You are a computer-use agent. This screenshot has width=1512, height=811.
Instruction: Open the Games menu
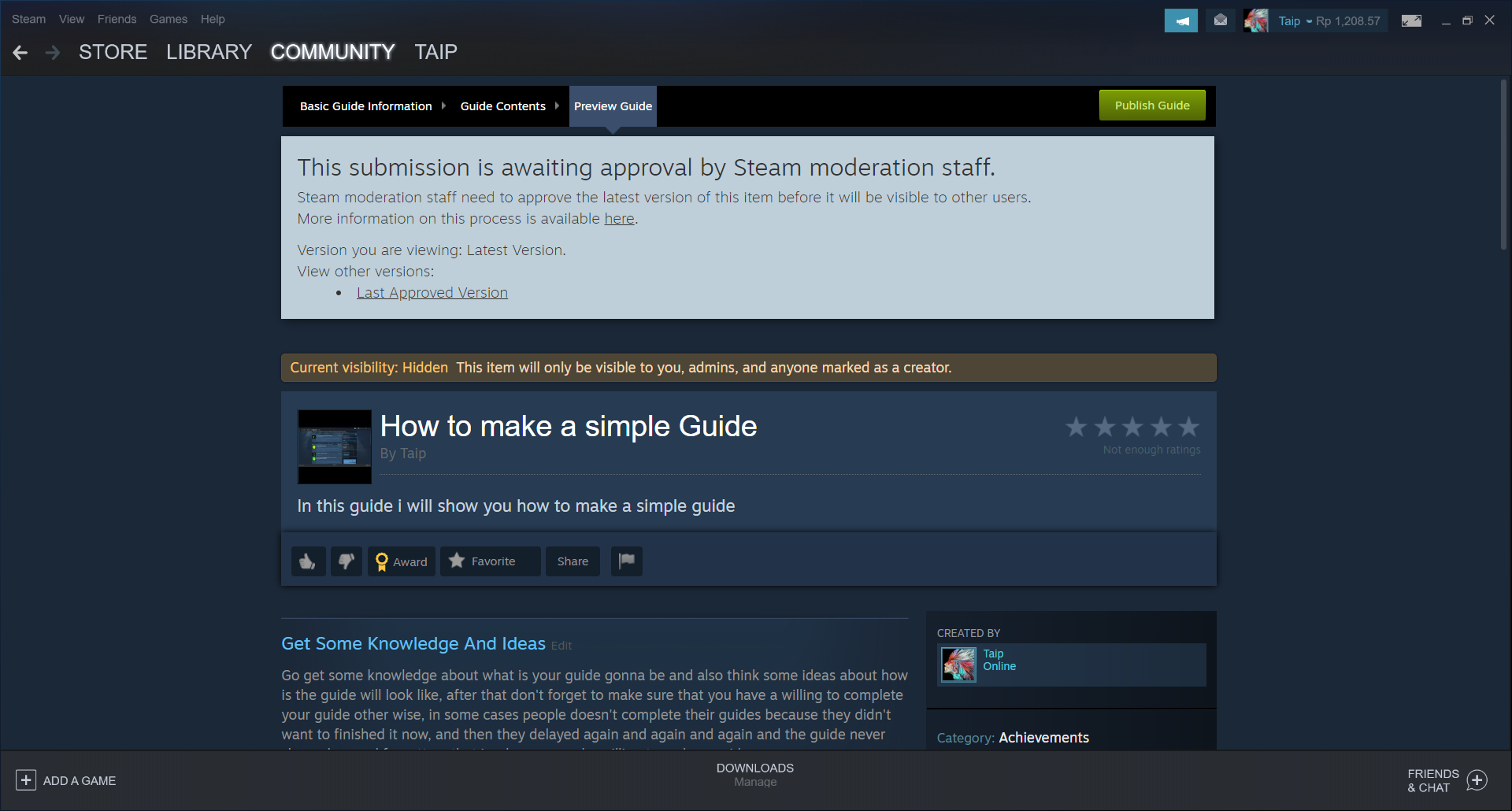tap(169, 19)
